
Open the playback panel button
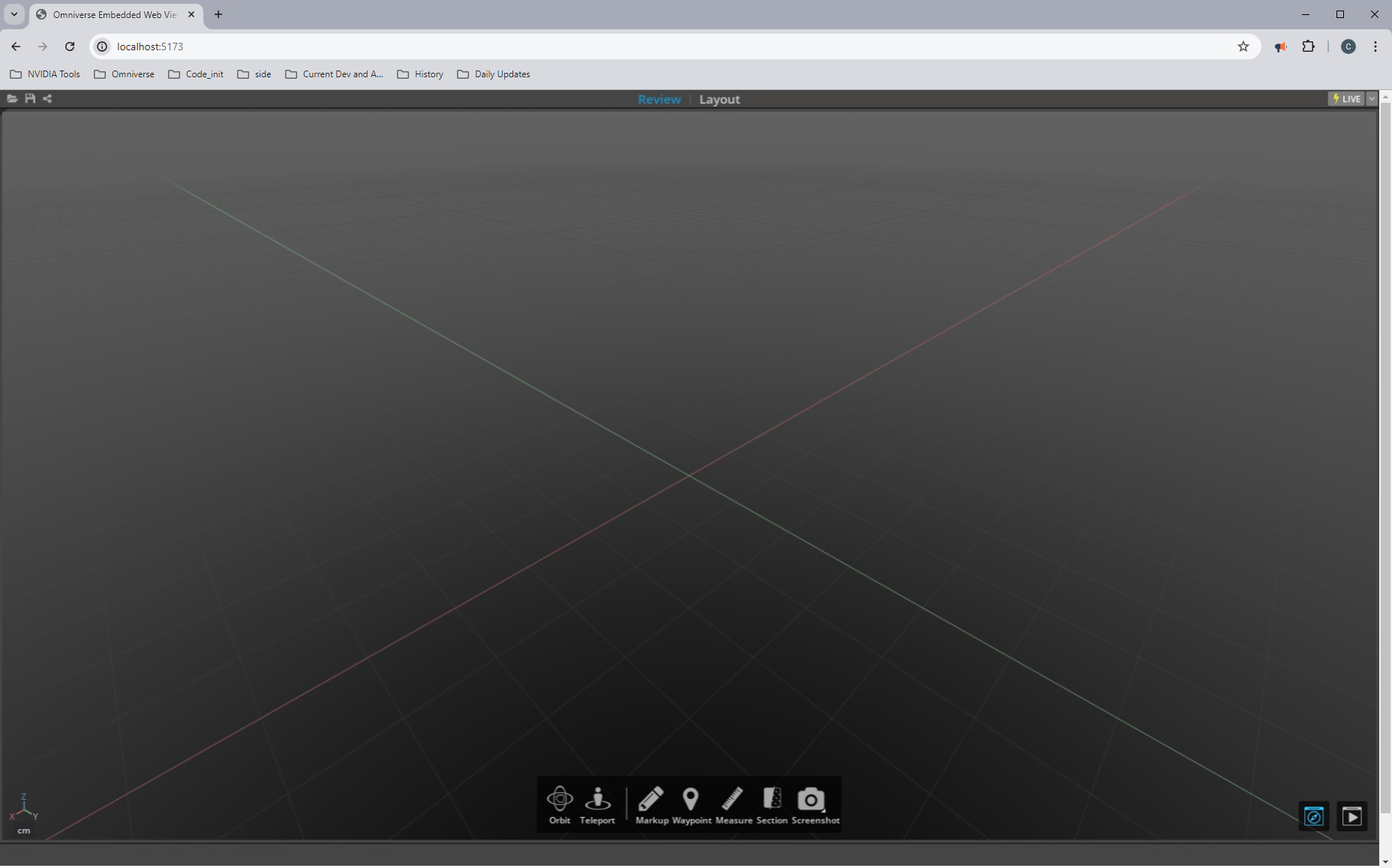pyautogui.click(x=1352, y=816)
